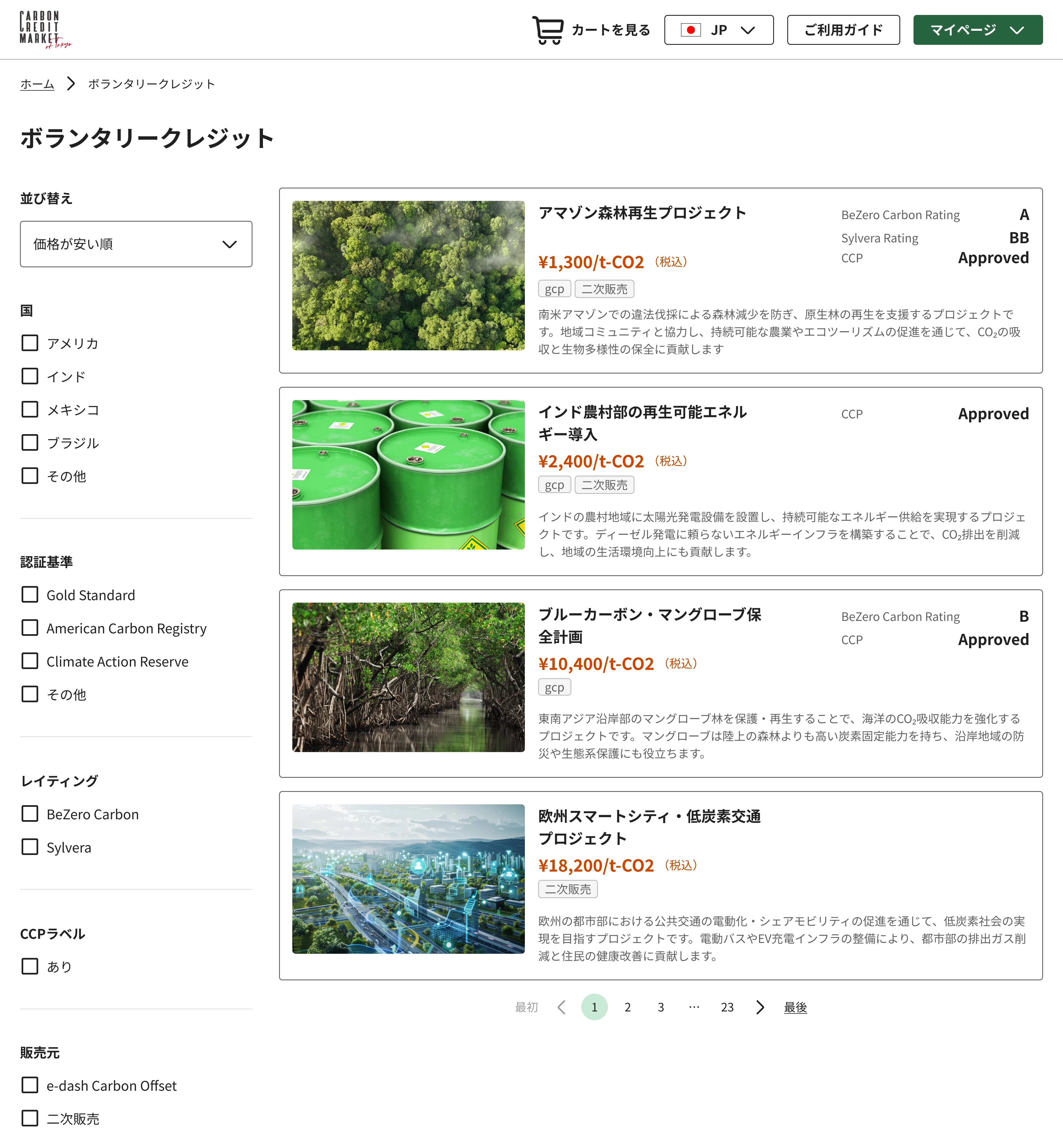1063x1148 pixels.
Task: Open アマゾン森林再生プロジェクト title
Action: tap(642, 213)
